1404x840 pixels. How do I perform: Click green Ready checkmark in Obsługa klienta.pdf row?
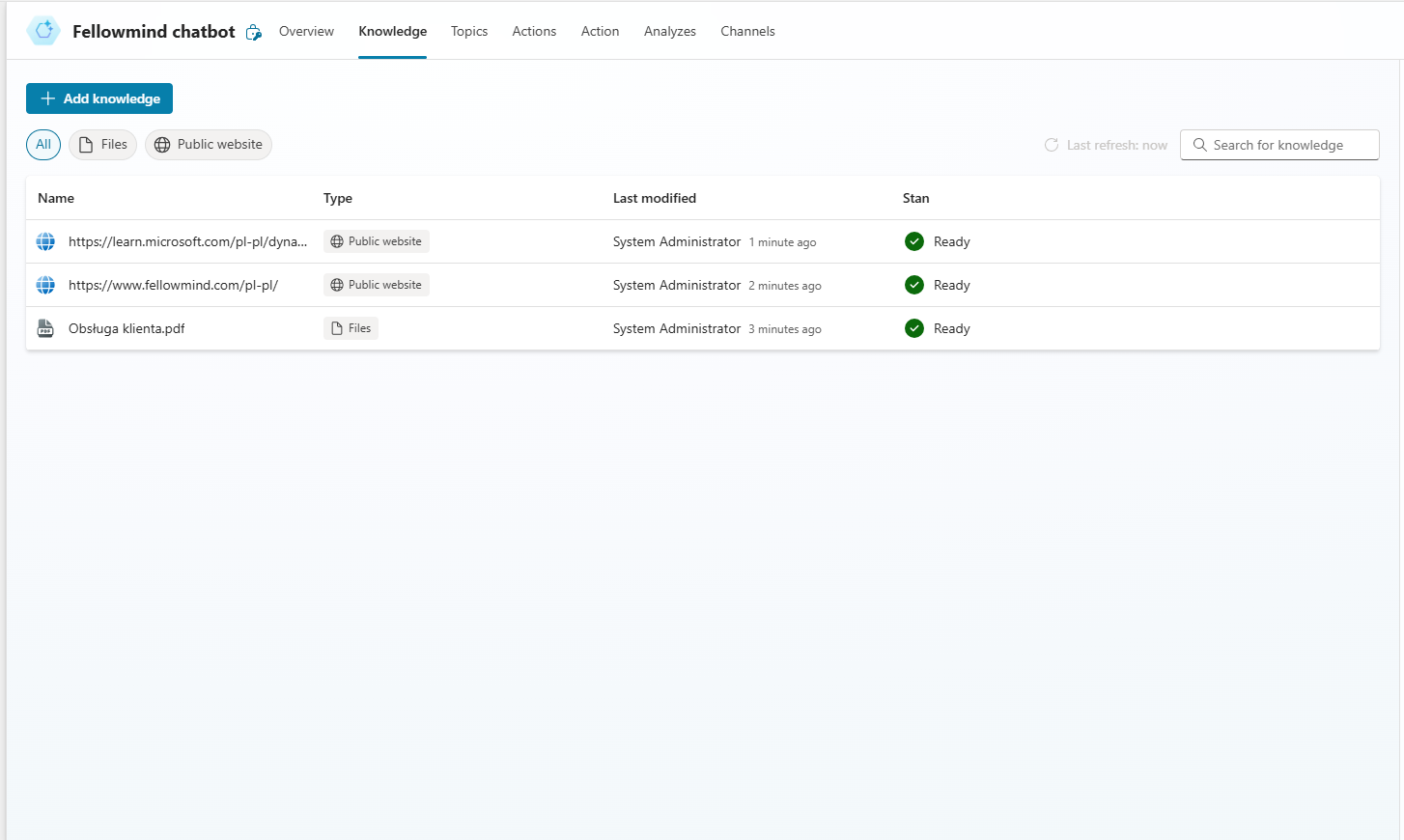click(x=914, y=328)
